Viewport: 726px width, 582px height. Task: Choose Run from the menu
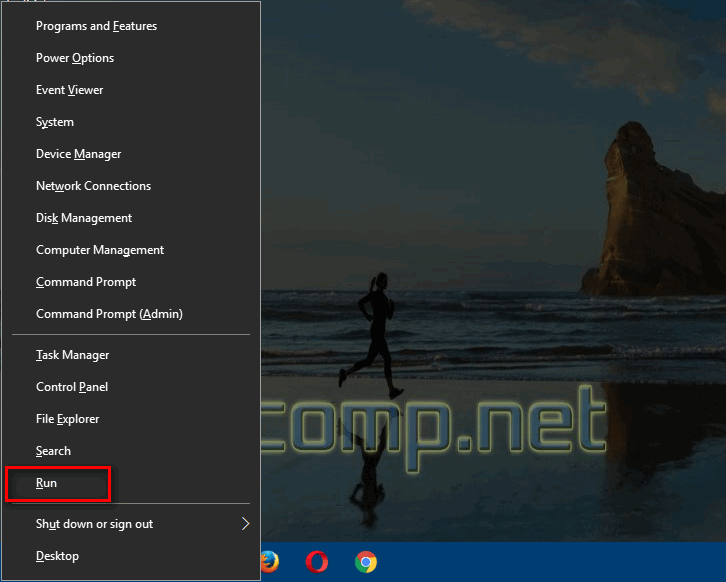131,483
